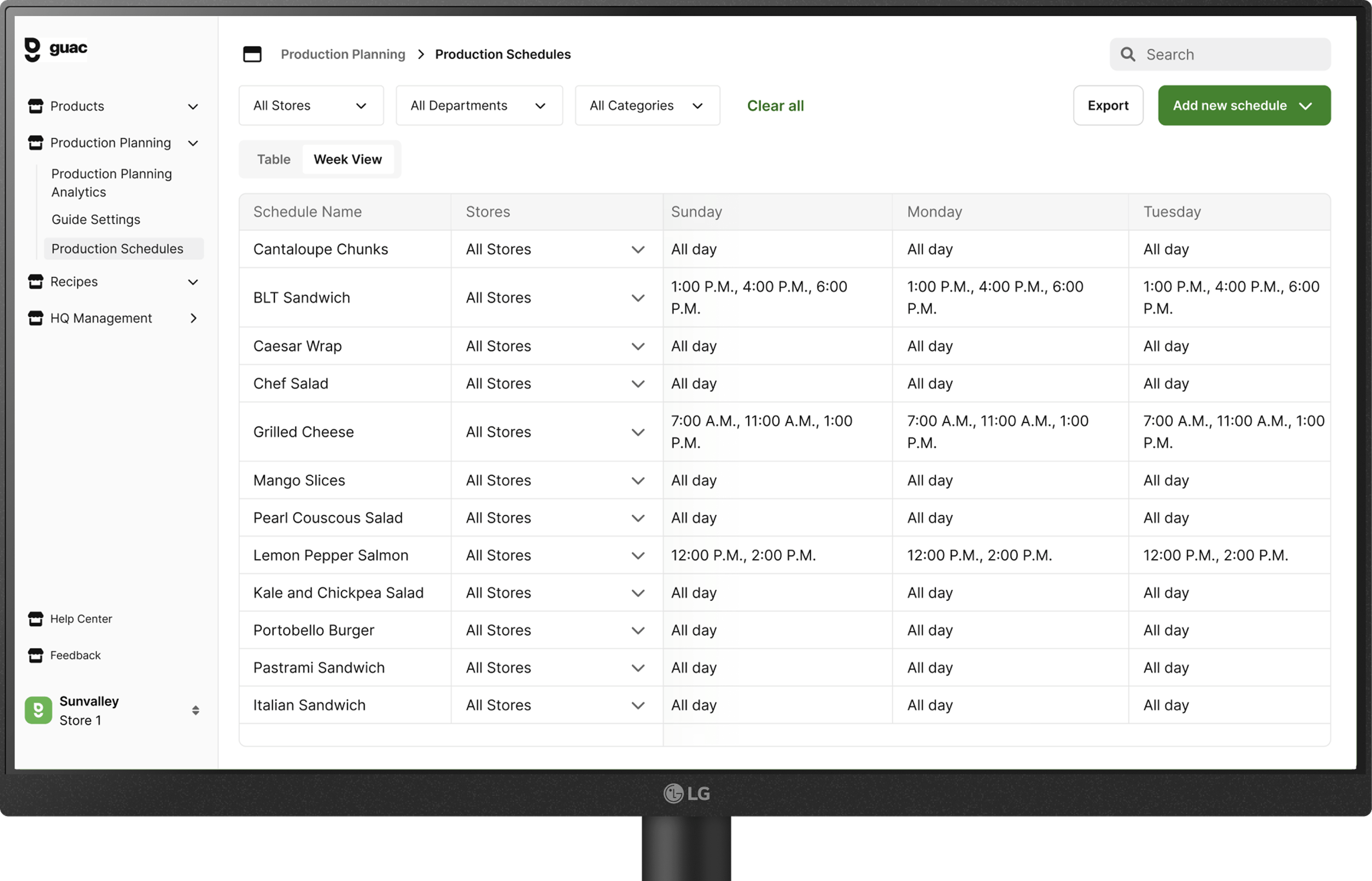Open the store switcher for Store 1
The height and width of the screenshot is (881, 1372).
pyautogui.click(x=196, y=710)
